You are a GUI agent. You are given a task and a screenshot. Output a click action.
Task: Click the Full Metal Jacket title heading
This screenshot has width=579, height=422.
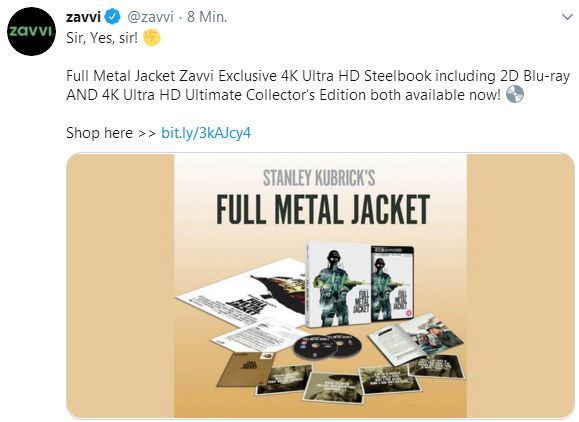[323, 209]
